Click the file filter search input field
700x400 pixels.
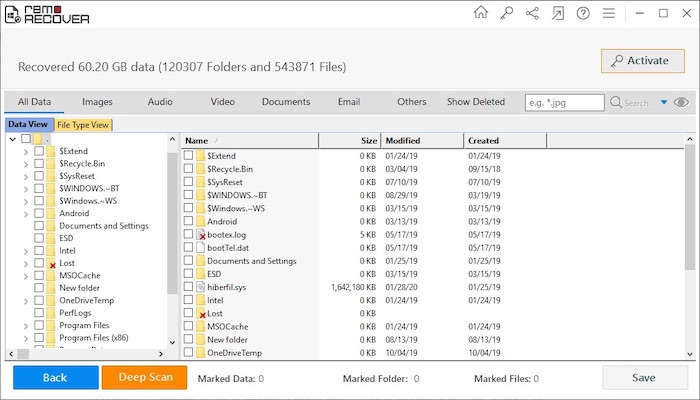564,102
